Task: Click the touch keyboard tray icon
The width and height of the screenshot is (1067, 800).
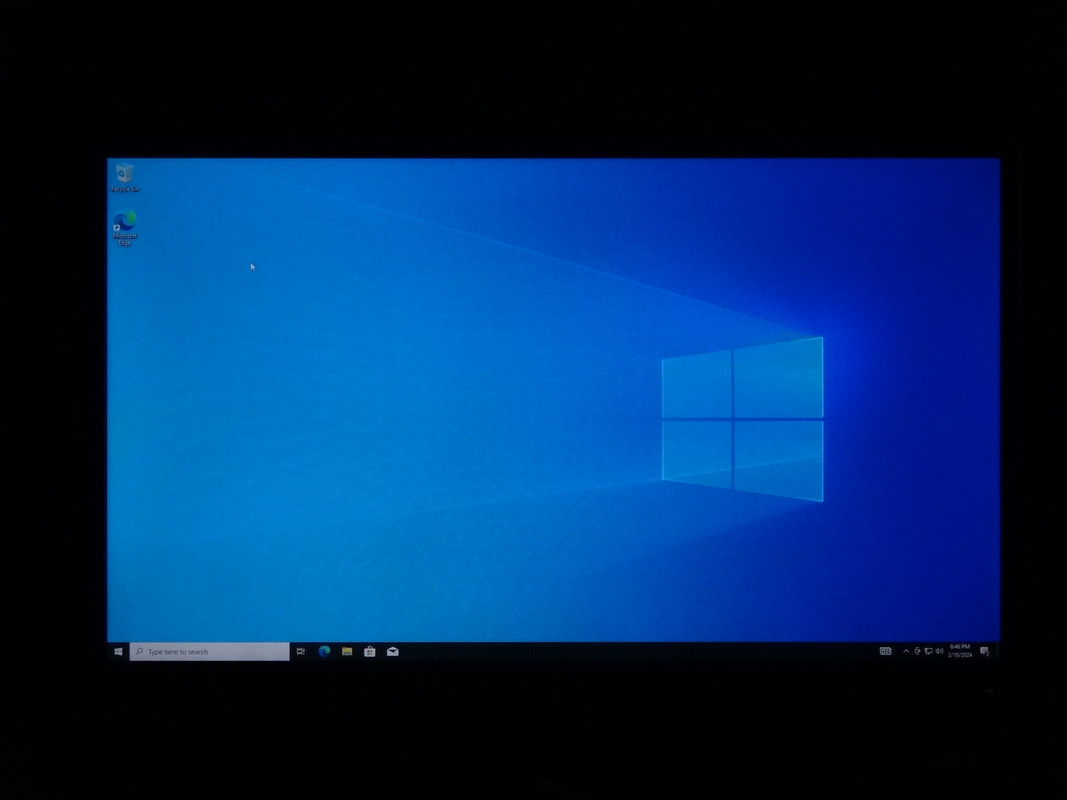Action: 885,651
